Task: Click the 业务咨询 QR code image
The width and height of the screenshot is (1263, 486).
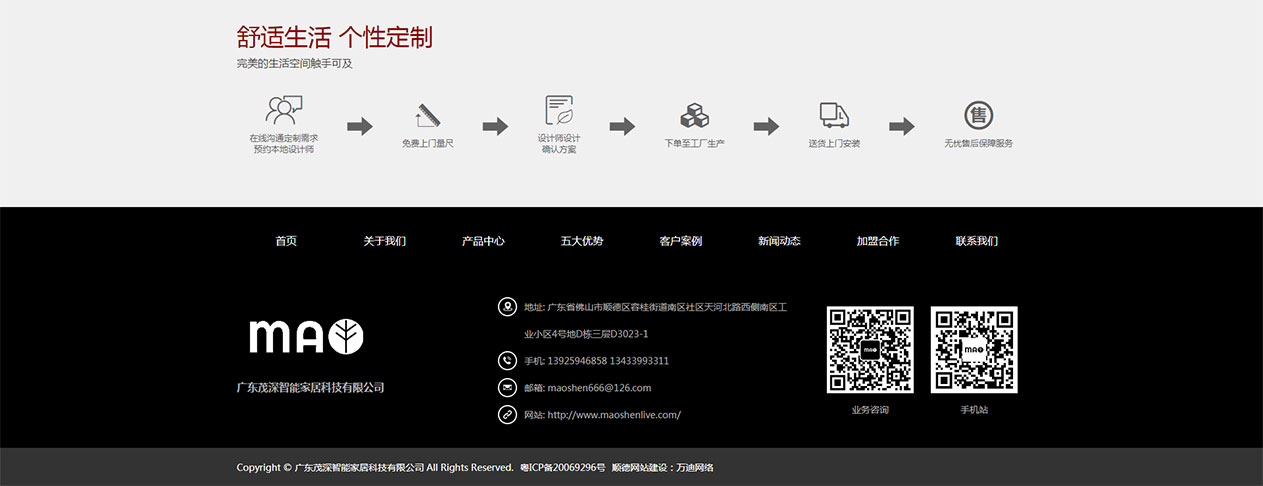Action: 869,350
